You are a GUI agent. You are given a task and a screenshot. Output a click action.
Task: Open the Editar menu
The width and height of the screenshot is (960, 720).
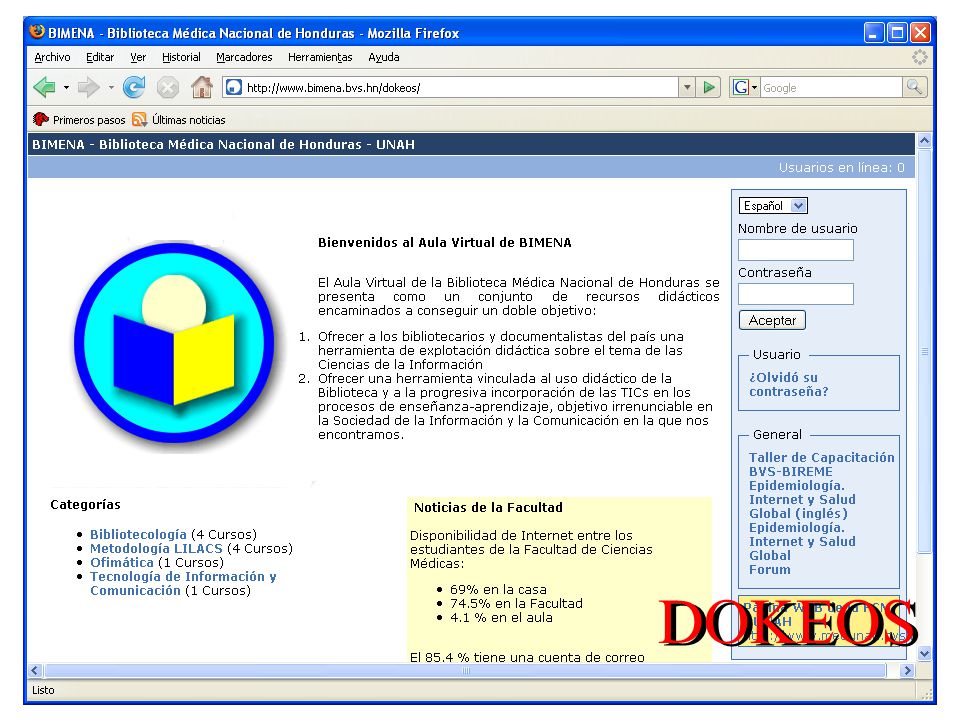[x=100, y=57]
